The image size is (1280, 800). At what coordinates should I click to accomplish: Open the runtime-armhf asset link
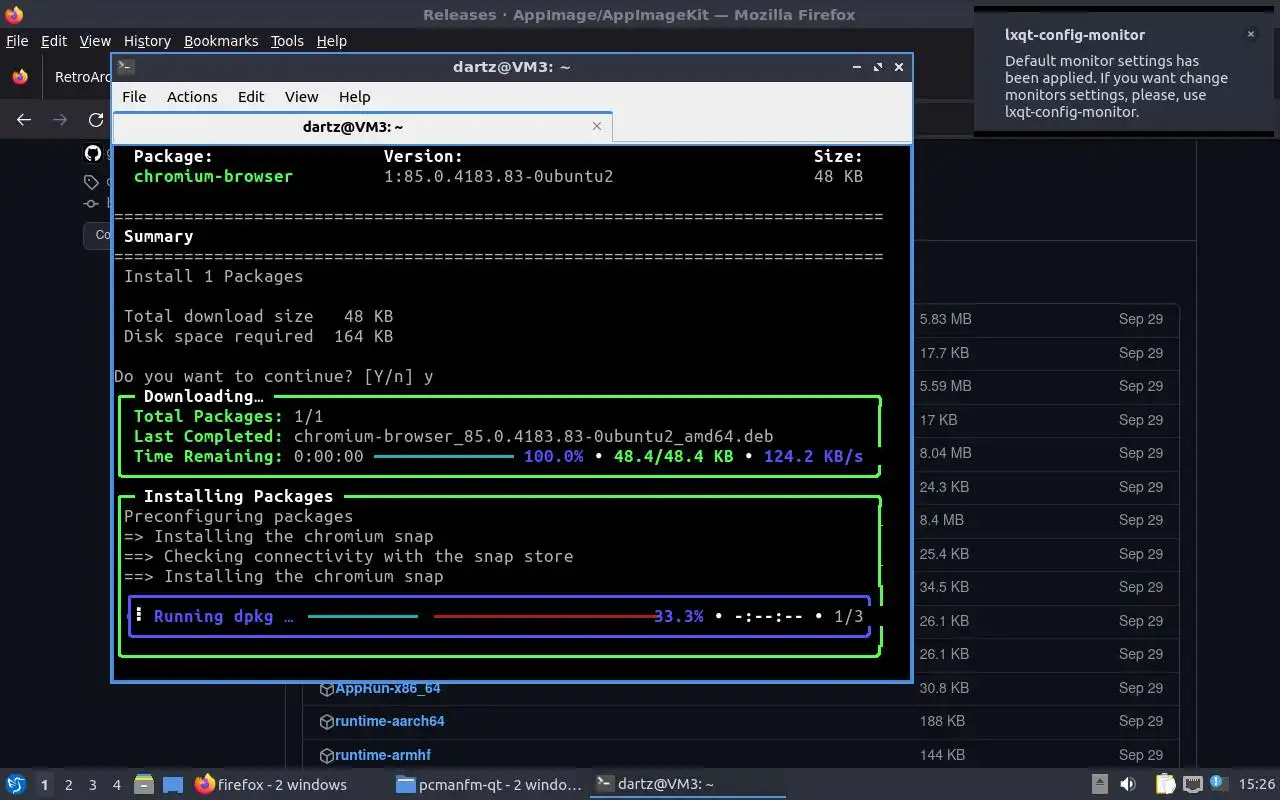pyautogui.click(x=383, y=755)
